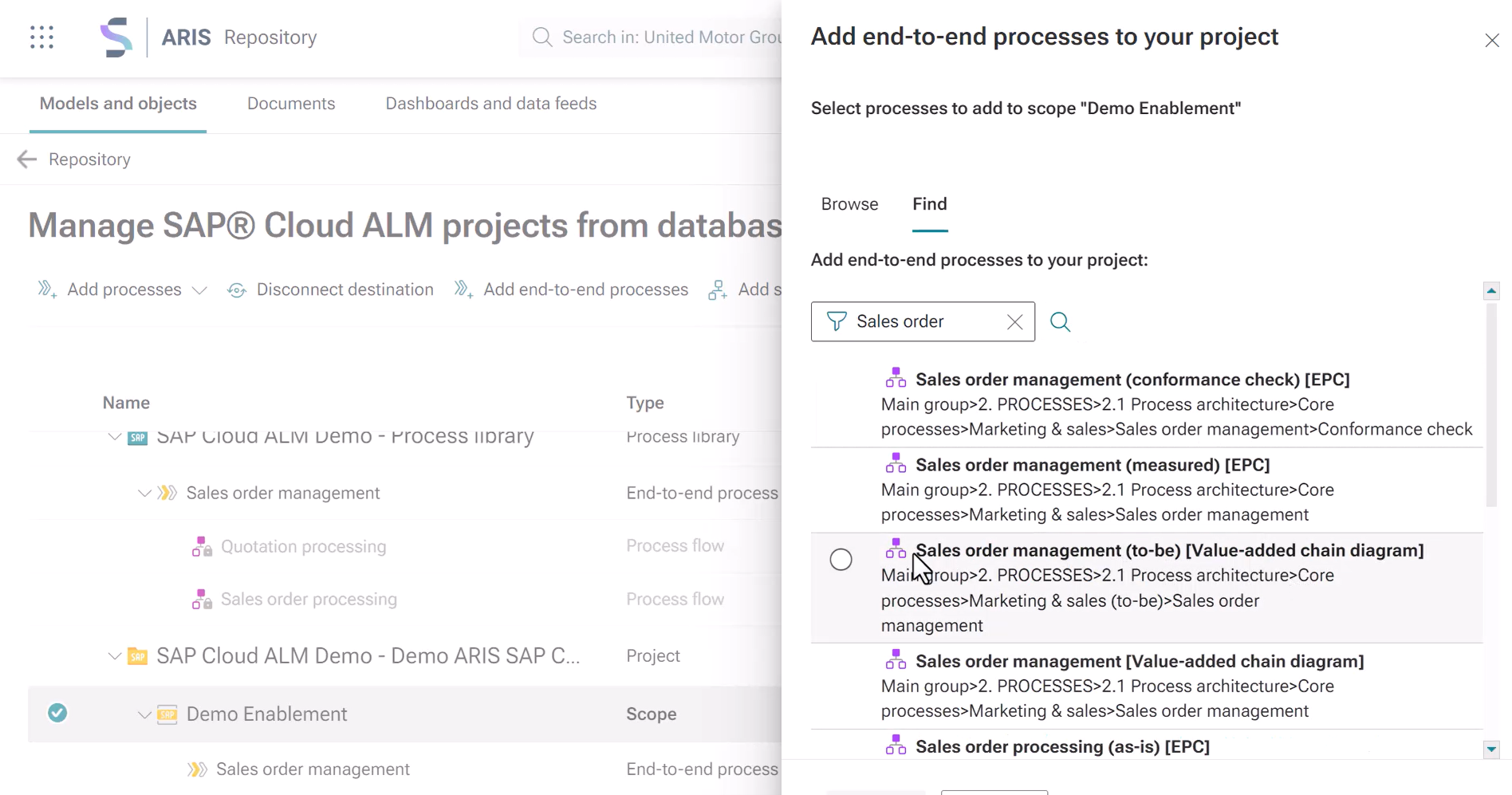Clear the Sales order filter with the X icon
1512x795 pixels.
coord(1014,322)
